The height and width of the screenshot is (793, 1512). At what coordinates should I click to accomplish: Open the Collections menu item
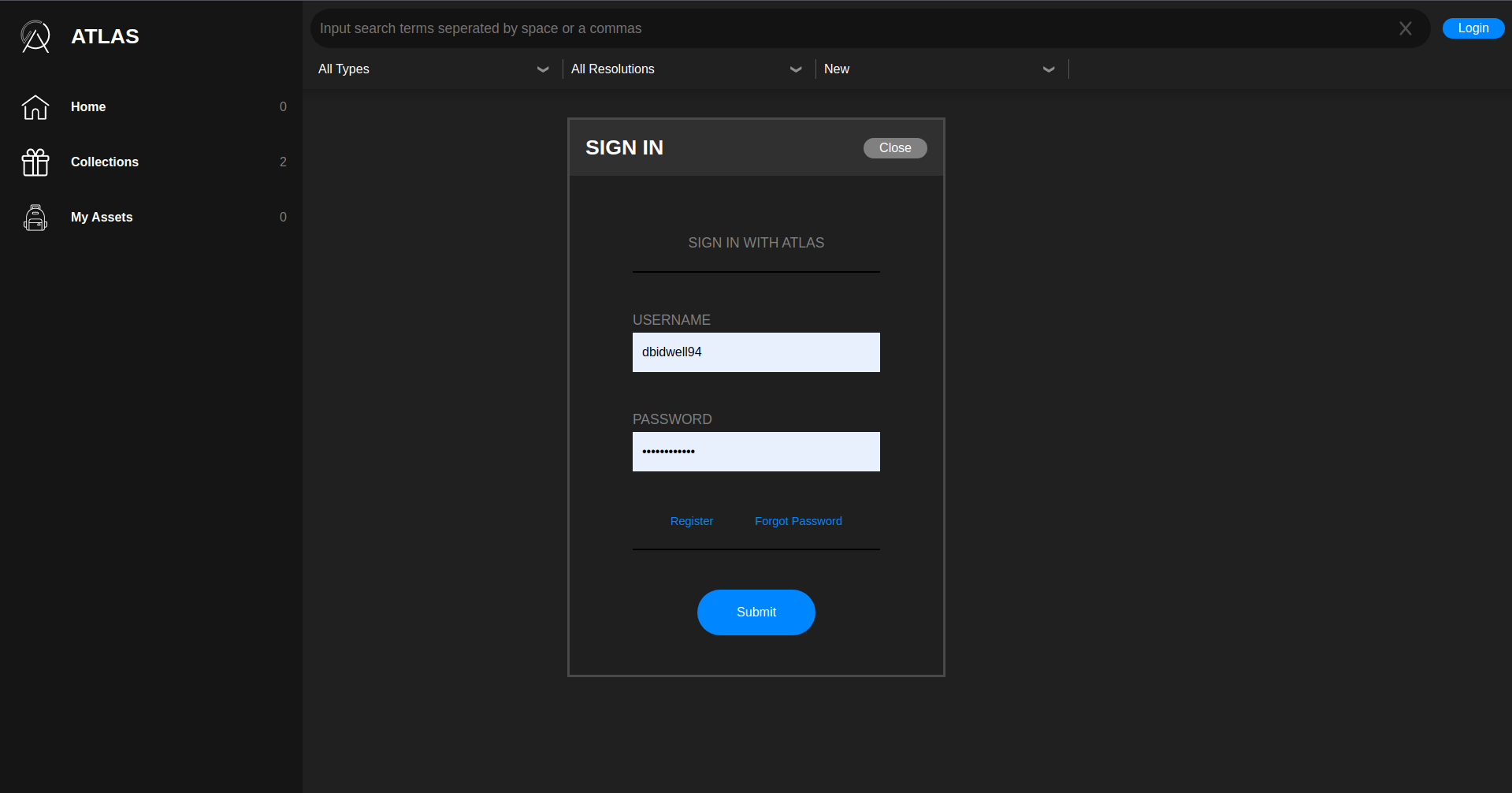click(105, 162)
